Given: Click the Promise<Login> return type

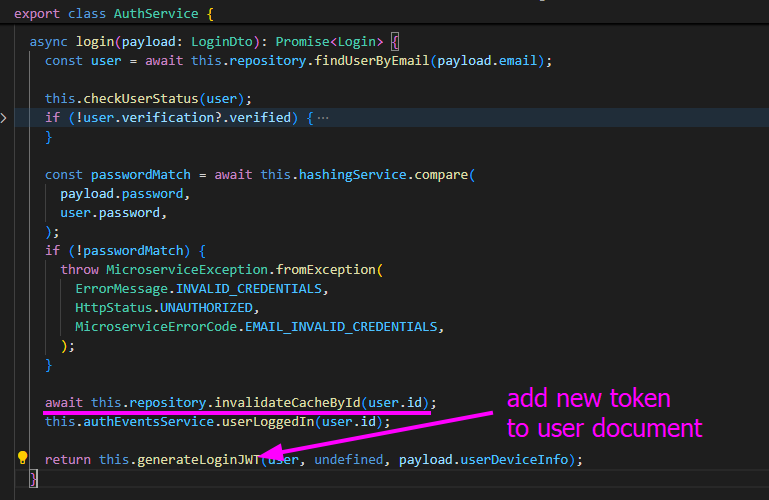Looking at the screenshot, I should coord(329,42).
